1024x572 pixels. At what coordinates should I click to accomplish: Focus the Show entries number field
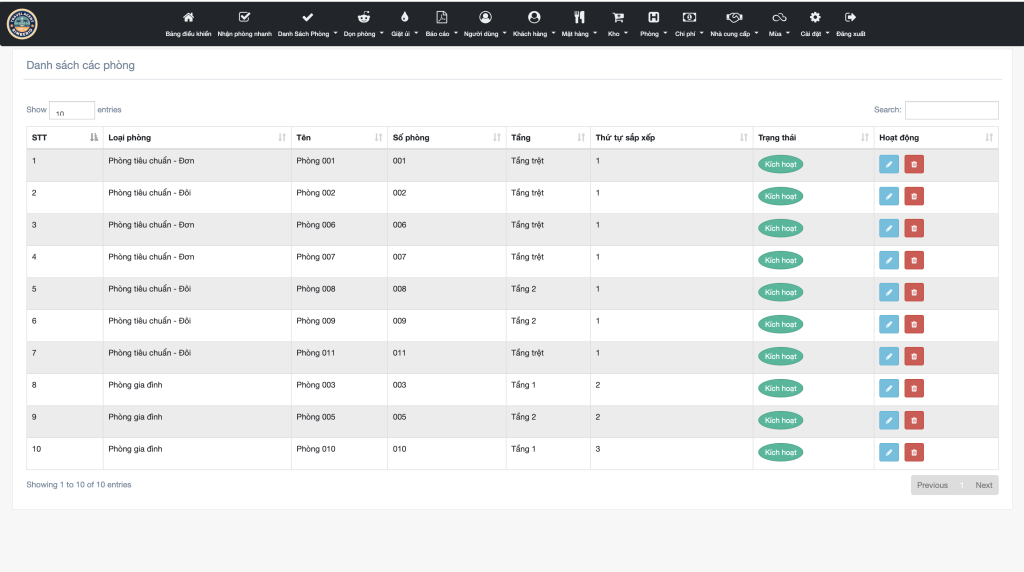tap(72, 110)
